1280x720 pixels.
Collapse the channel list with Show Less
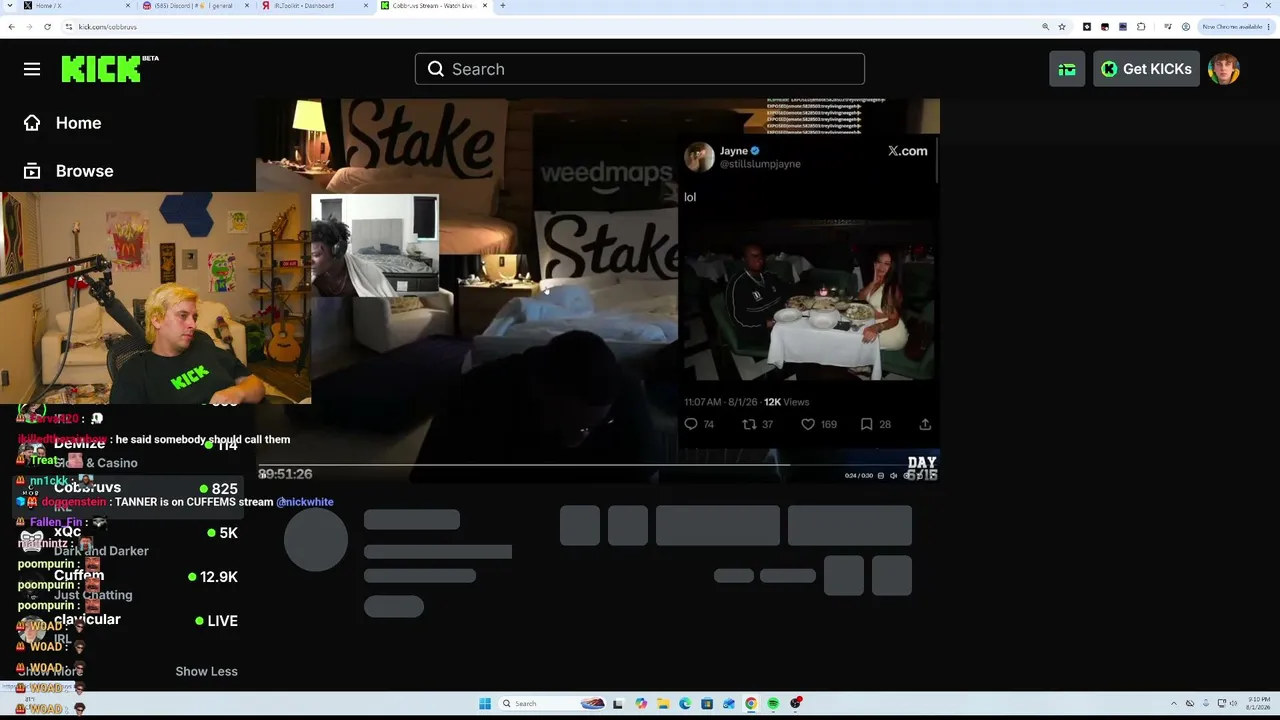click(x=206, y=671)
